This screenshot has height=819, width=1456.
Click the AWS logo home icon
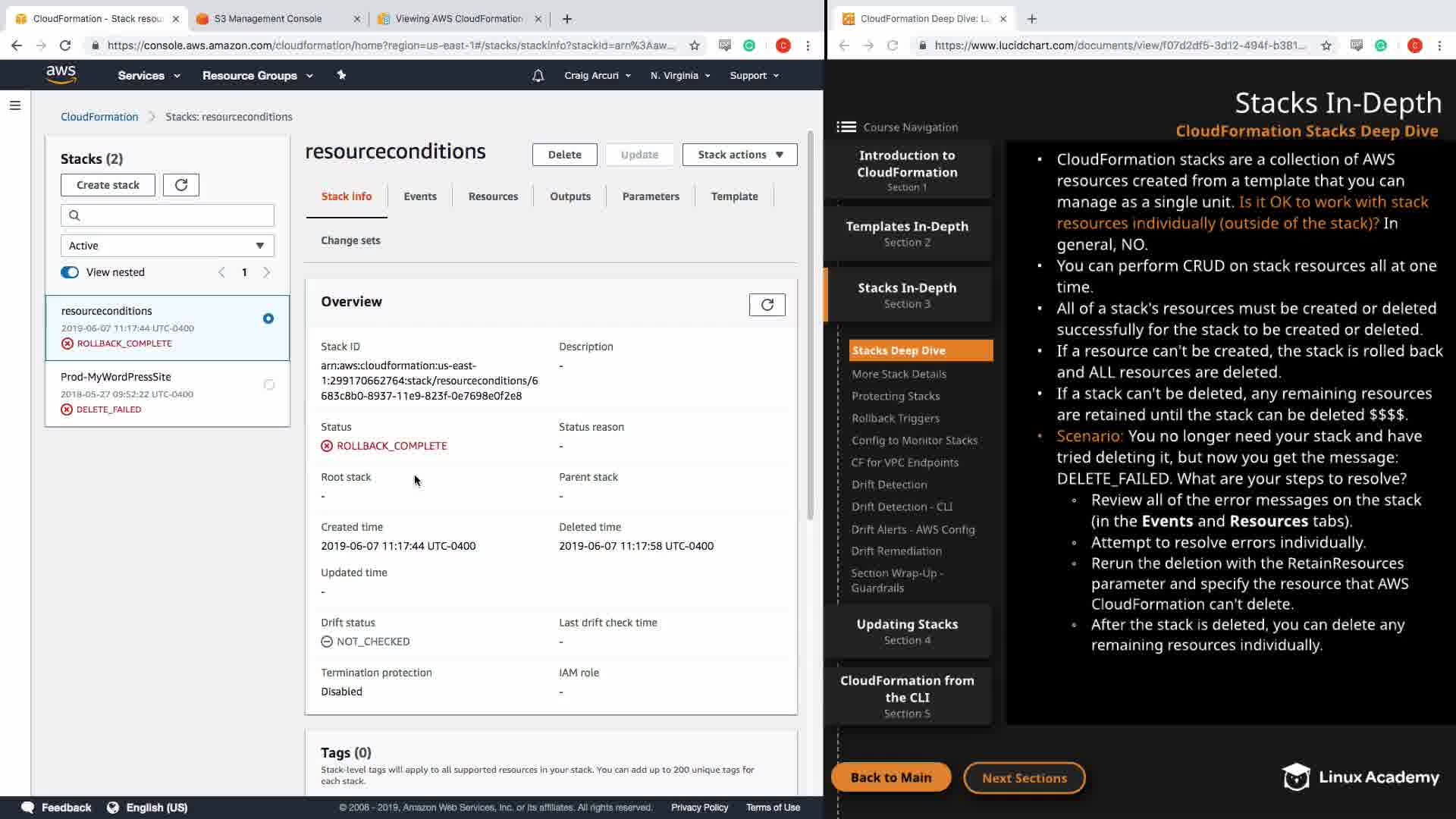(61, 74)
